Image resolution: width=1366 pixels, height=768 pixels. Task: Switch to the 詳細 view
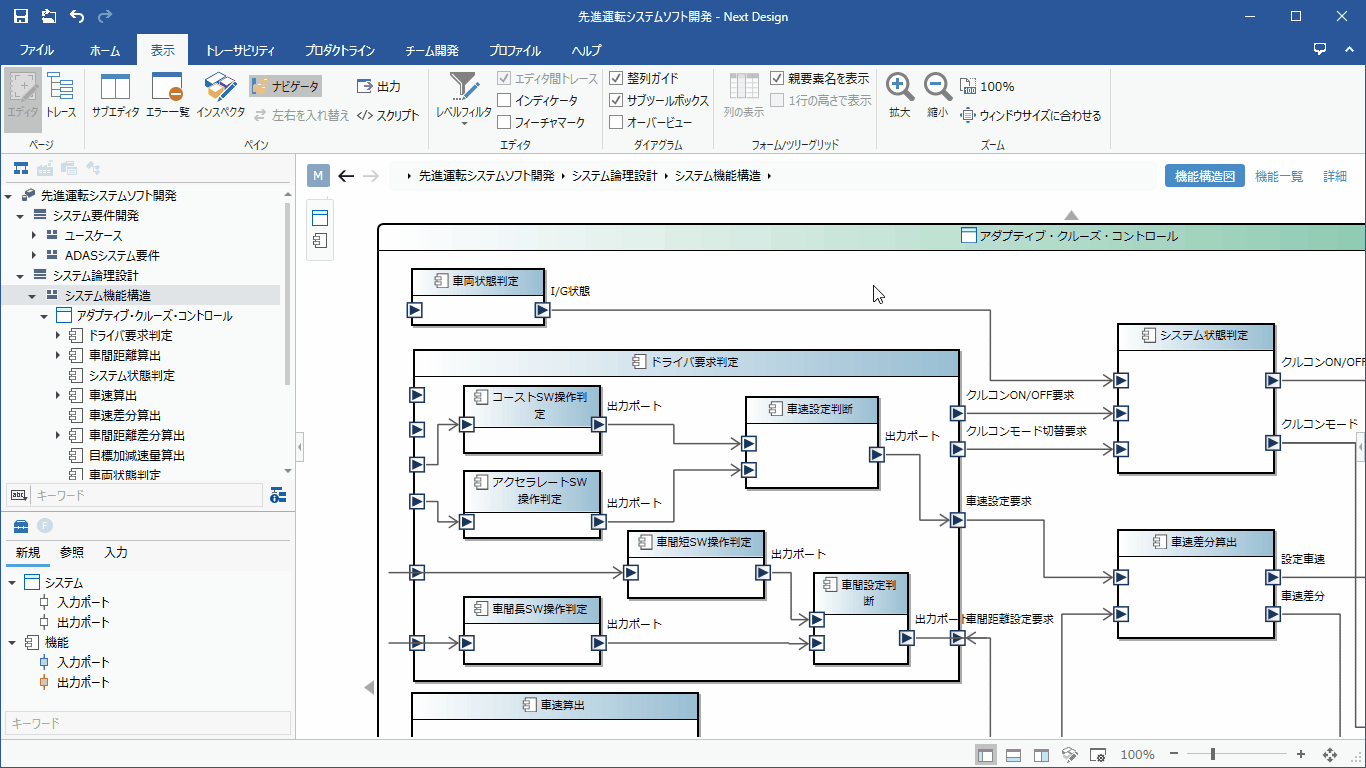[1335, 176]
